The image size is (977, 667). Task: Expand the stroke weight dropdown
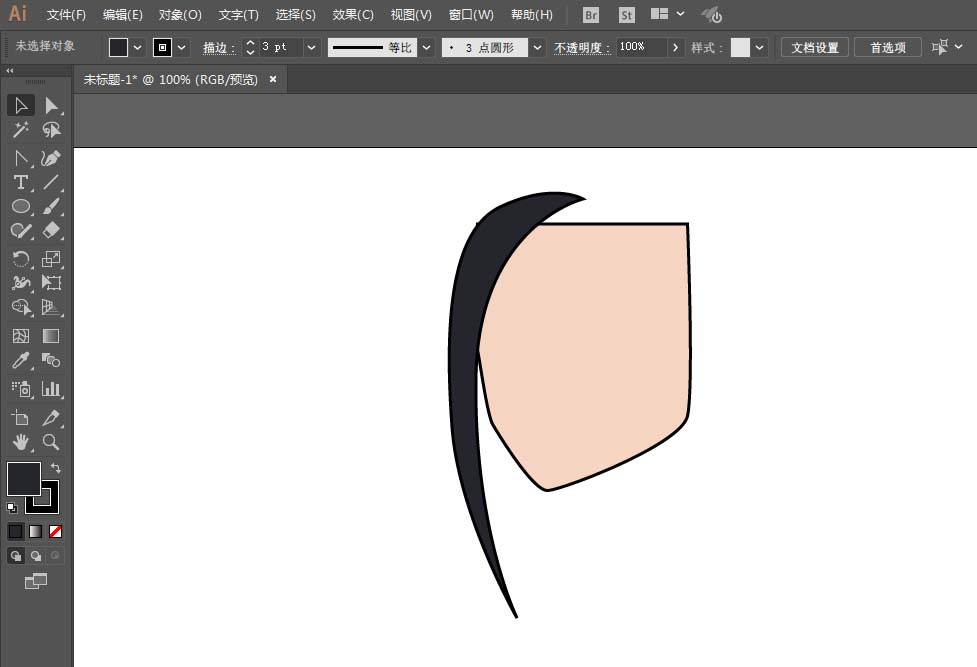(312, 47)
